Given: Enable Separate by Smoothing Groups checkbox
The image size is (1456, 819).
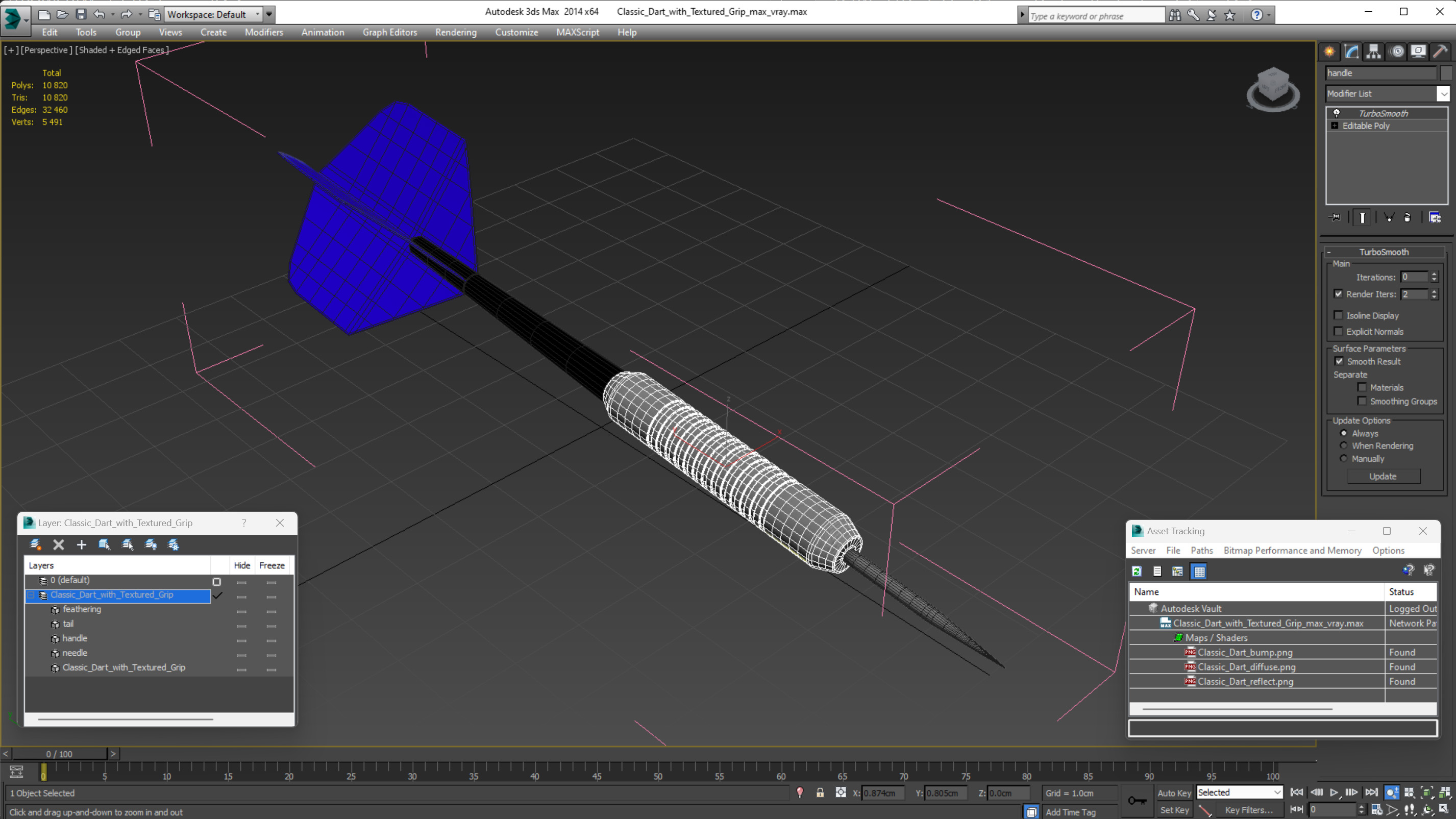Looking at the screenshot, I should pos(1362,401).
